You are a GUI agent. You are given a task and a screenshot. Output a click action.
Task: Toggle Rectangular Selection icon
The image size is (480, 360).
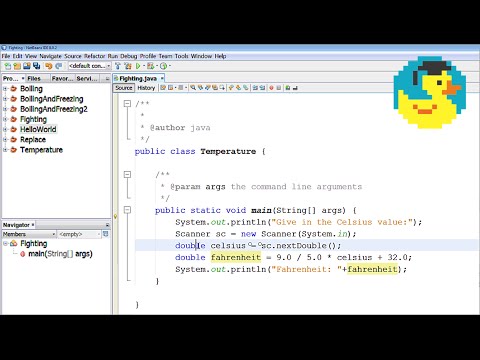[222, 88]
